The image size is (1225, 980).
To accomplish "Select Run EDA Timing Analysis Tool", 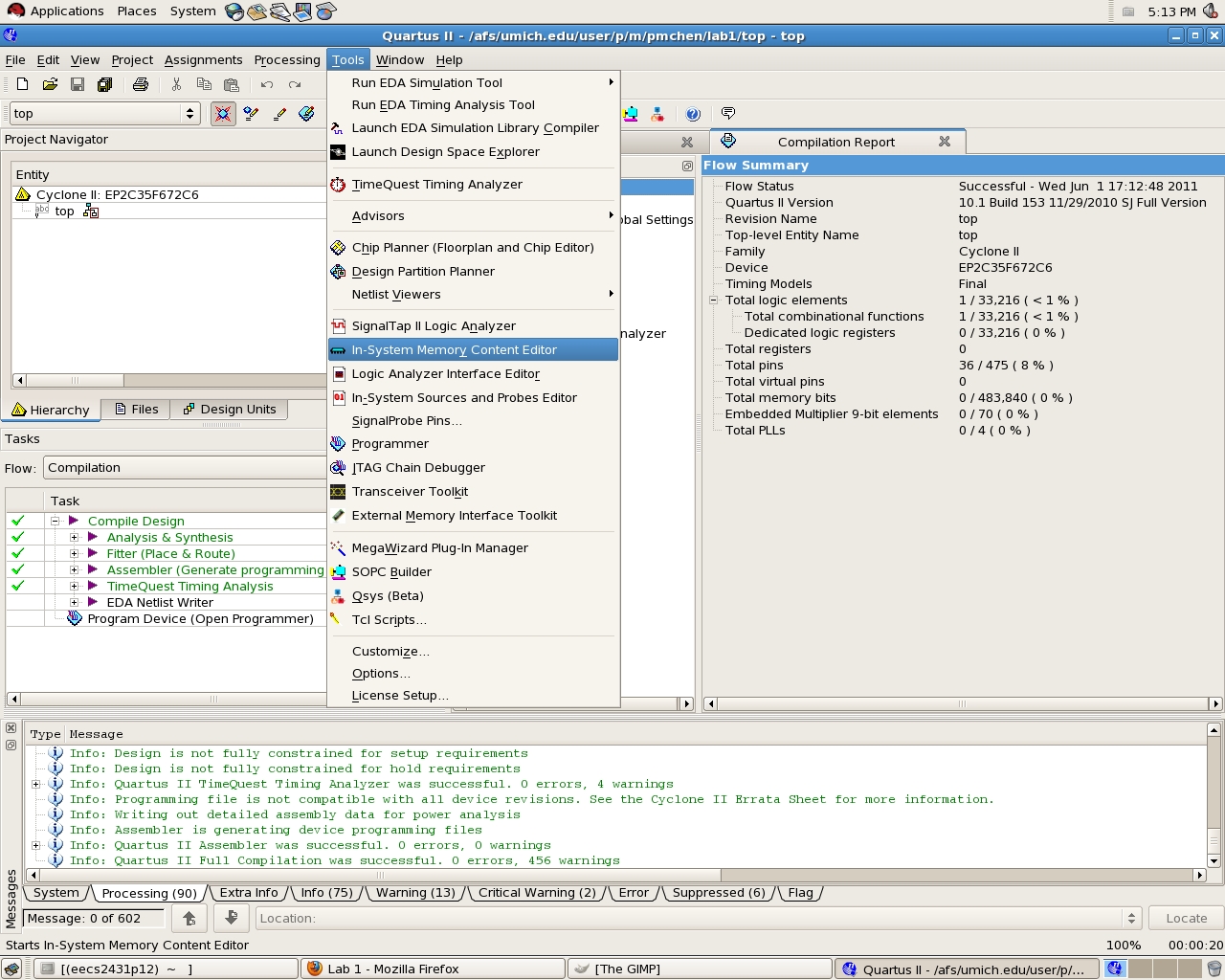I will click(x=473, y=105).
